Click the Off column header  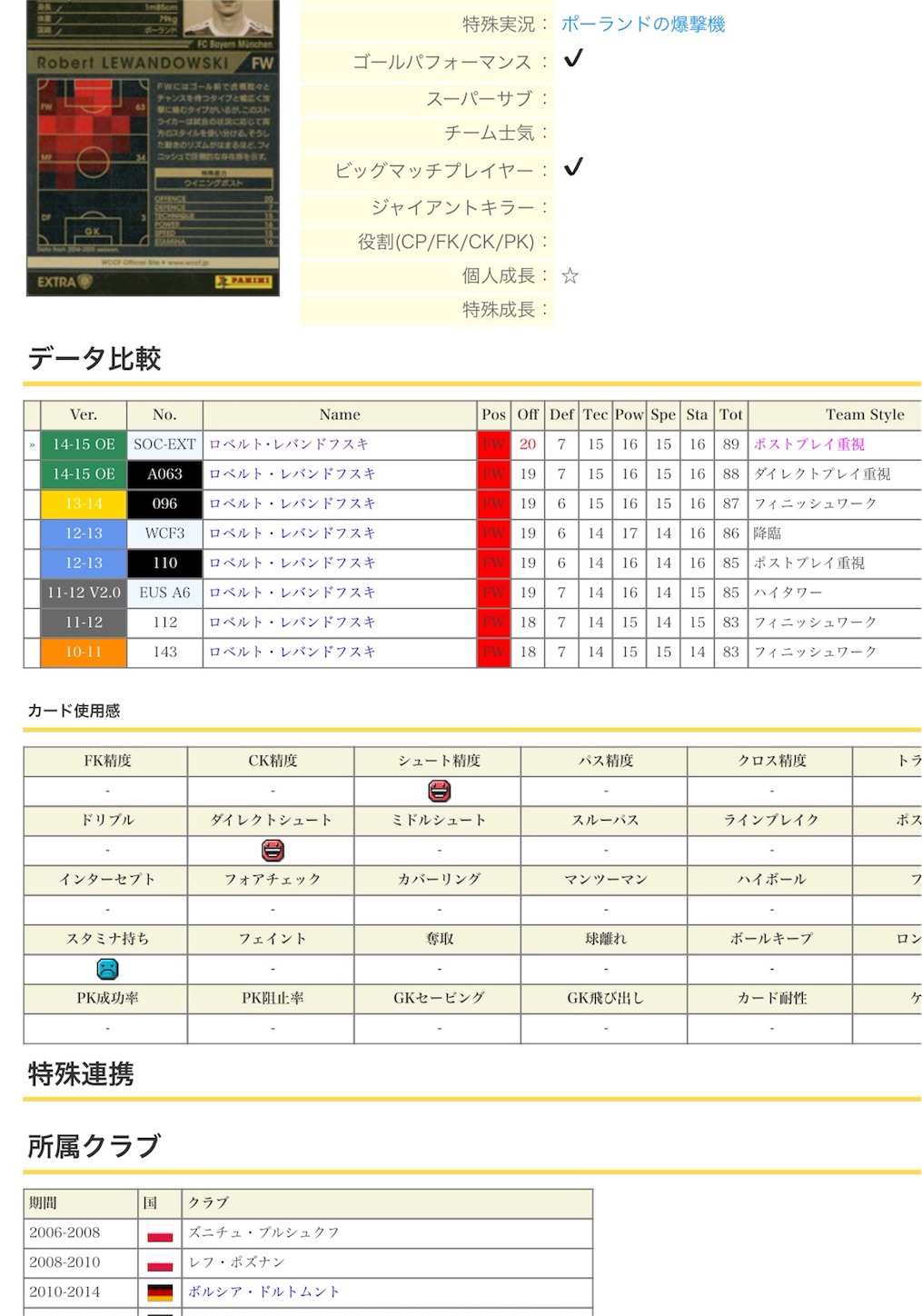point(528,414)
